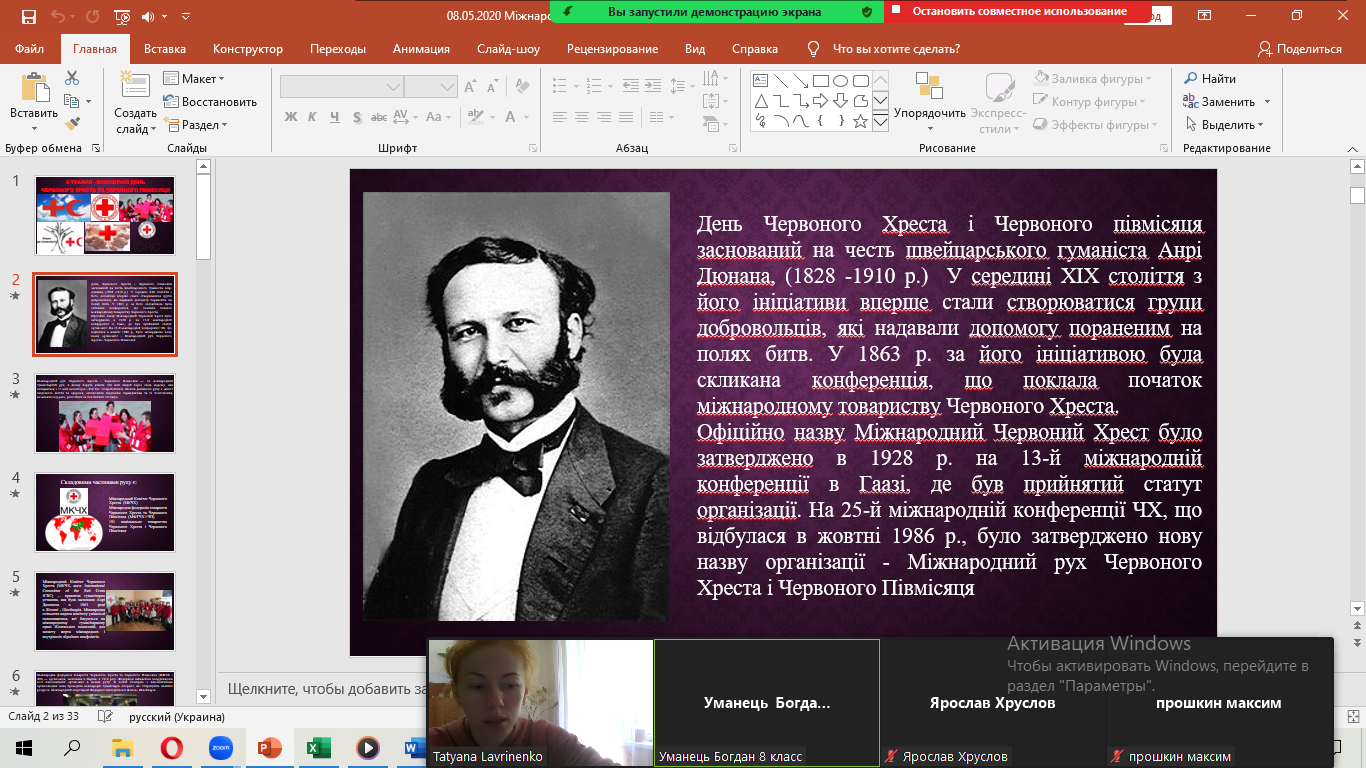Screen dimensions: 1366x768
Task: Click the 'Что вы хотите сделать?' search field
Action: point(896,49)
